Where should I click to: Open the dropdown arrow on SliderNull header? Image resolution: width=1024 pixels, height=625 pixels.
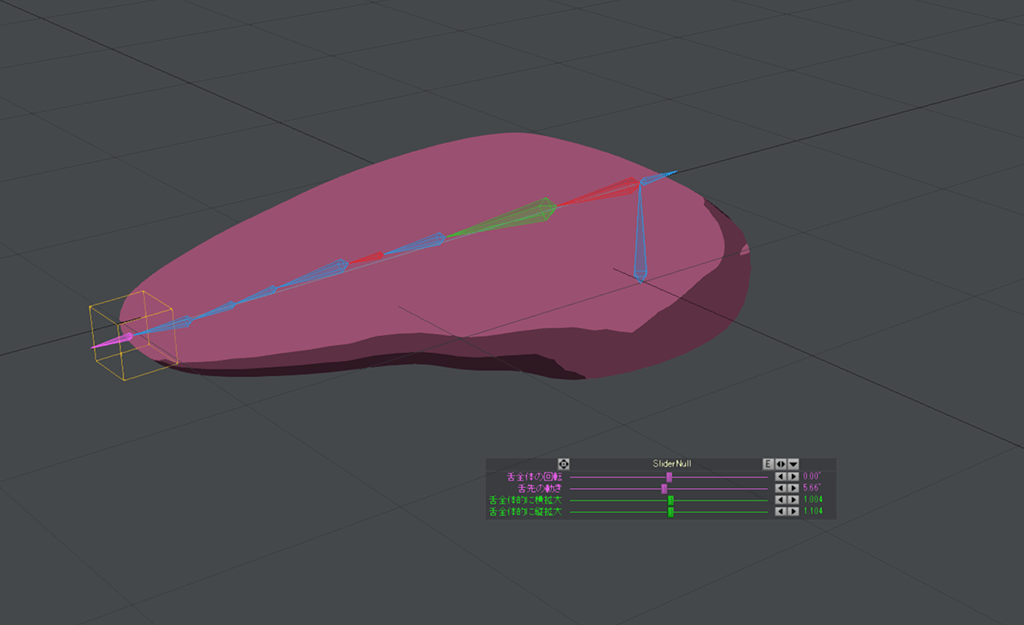click(793, 464)
